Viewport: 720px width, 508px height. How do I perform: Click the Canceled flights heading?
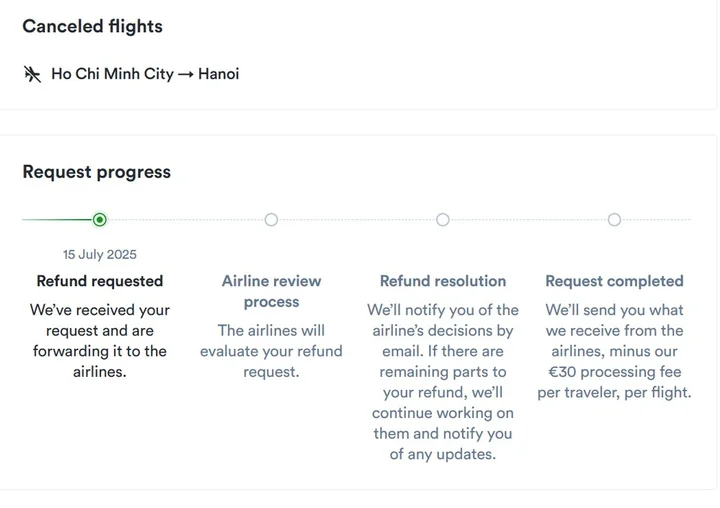pyautogui.click(x=92, y=27)
